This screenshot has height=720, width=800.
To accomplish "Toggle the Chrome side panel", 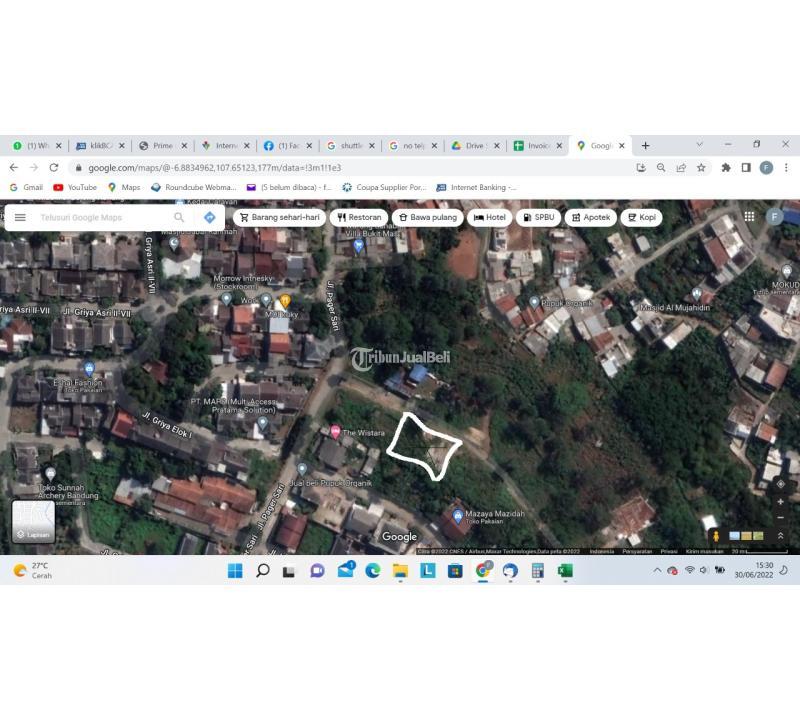I will [x=746, y=168].
